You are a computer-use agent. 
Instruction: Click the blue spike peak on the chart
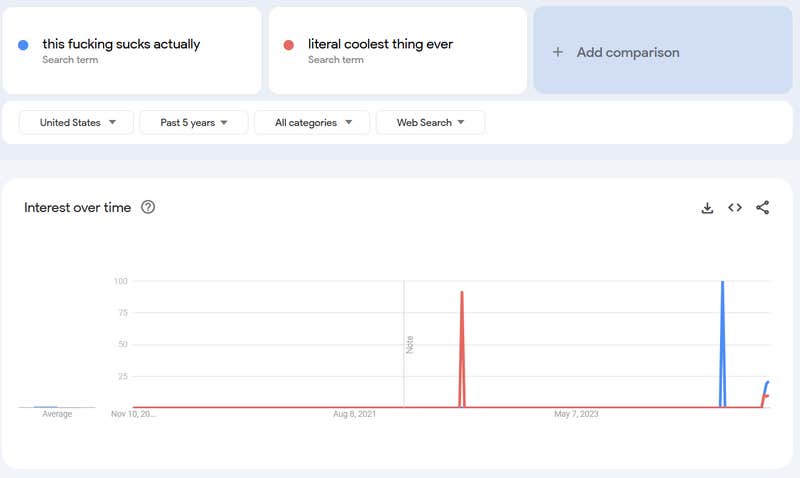click(x=722, y=283)
